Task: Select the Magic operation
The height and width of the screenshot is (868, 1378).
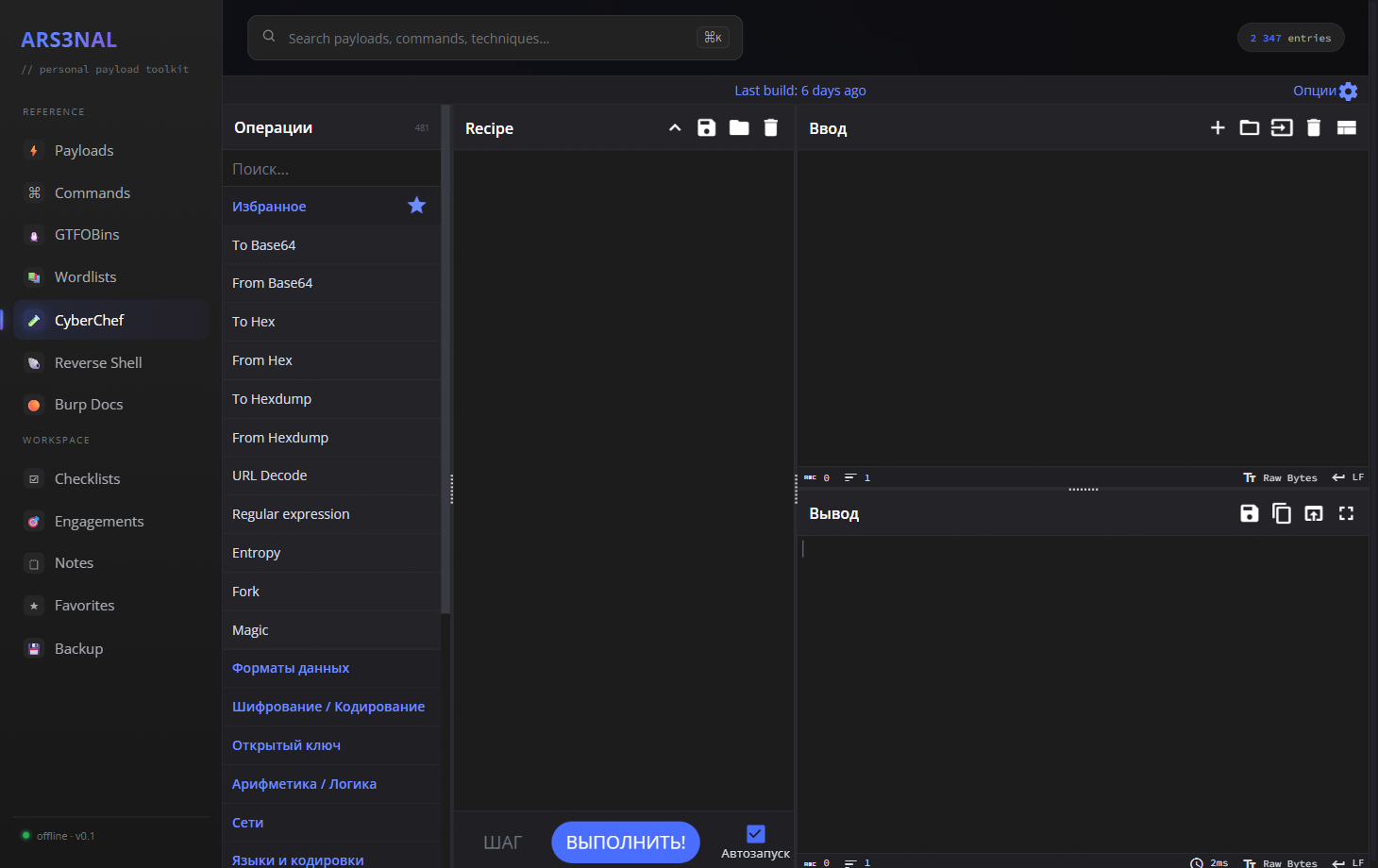Action: coord(331,630)
